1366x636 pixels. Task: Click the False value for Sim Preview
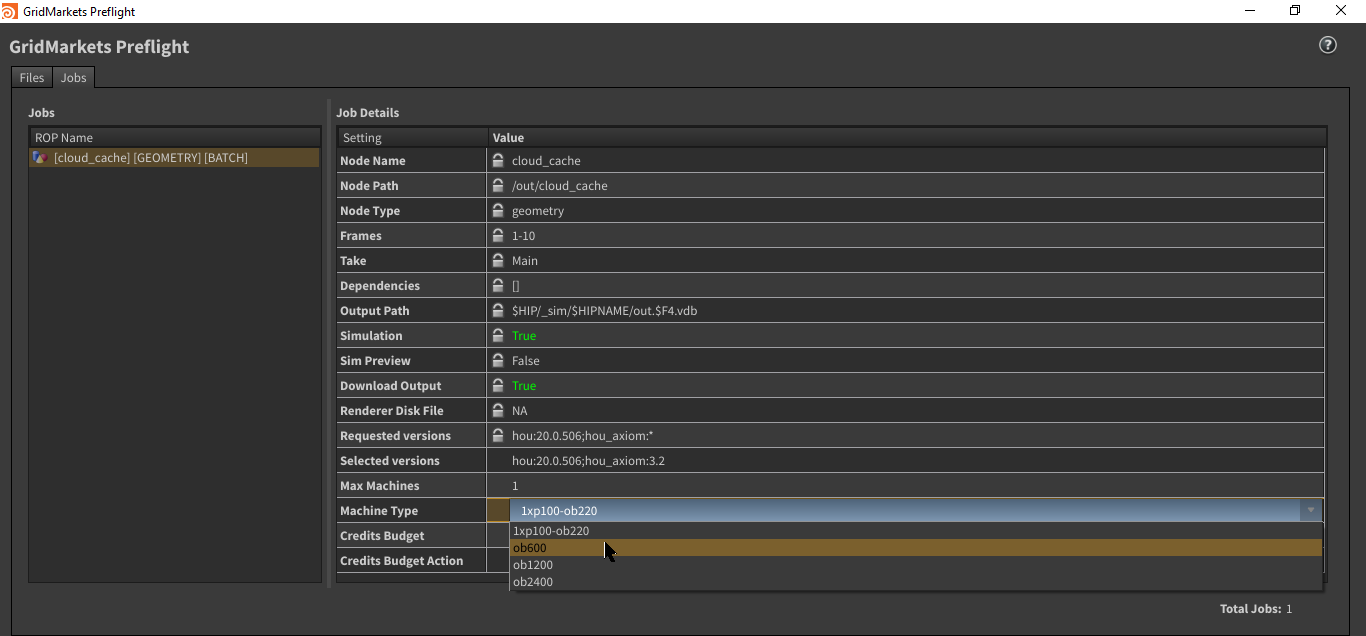(525, 360)
